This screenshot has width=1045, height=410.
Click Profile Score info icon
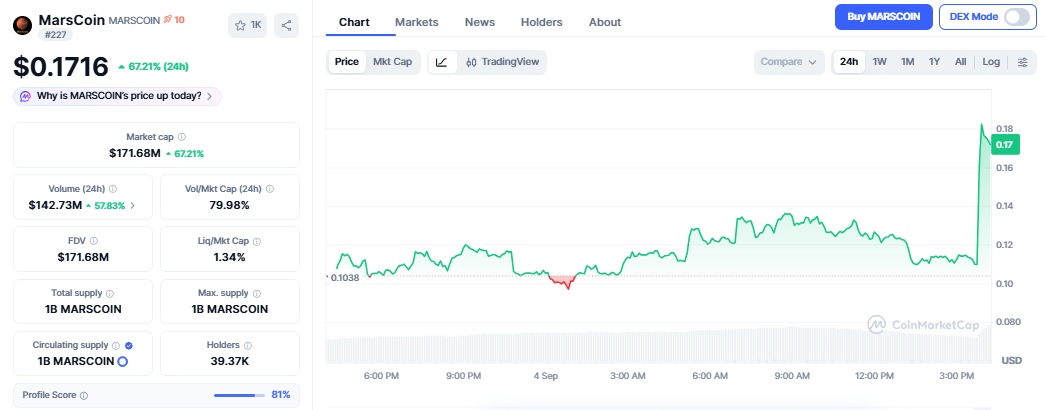click(84, 395)
